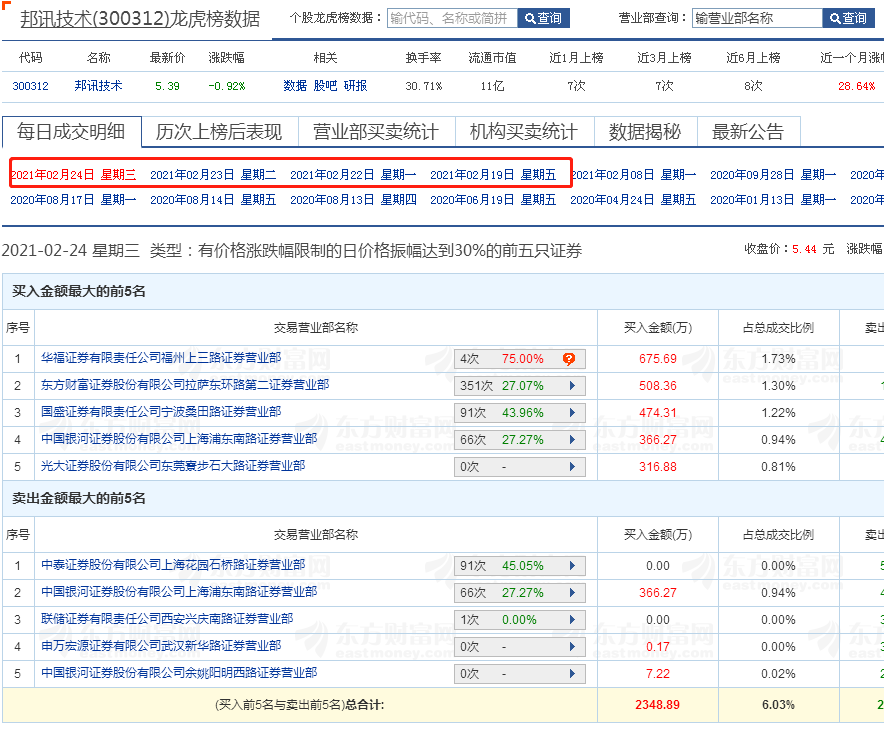Image resolution: width=884 pixels, height=734 pixels.
Task: Open 联储证券西安兴庆南路证券营业部 link
Action: 167,618
